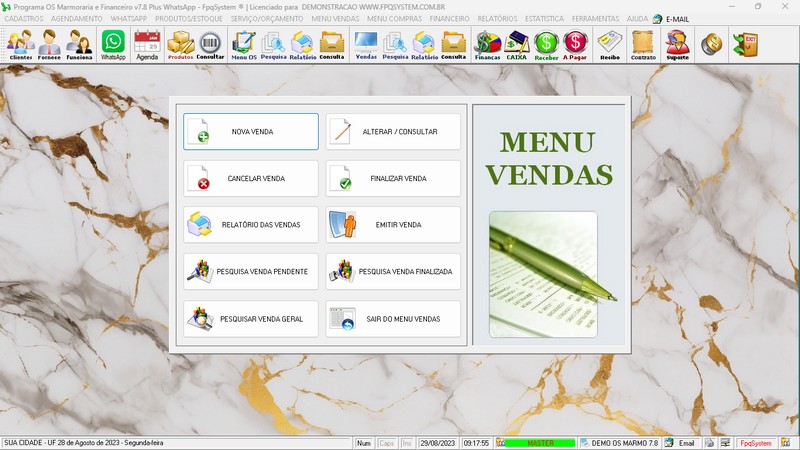This screenshot has height=450, width=800.
Task: Open the MENU VENDAS menu
Action: pyautogui.click(x=335, y=19)
